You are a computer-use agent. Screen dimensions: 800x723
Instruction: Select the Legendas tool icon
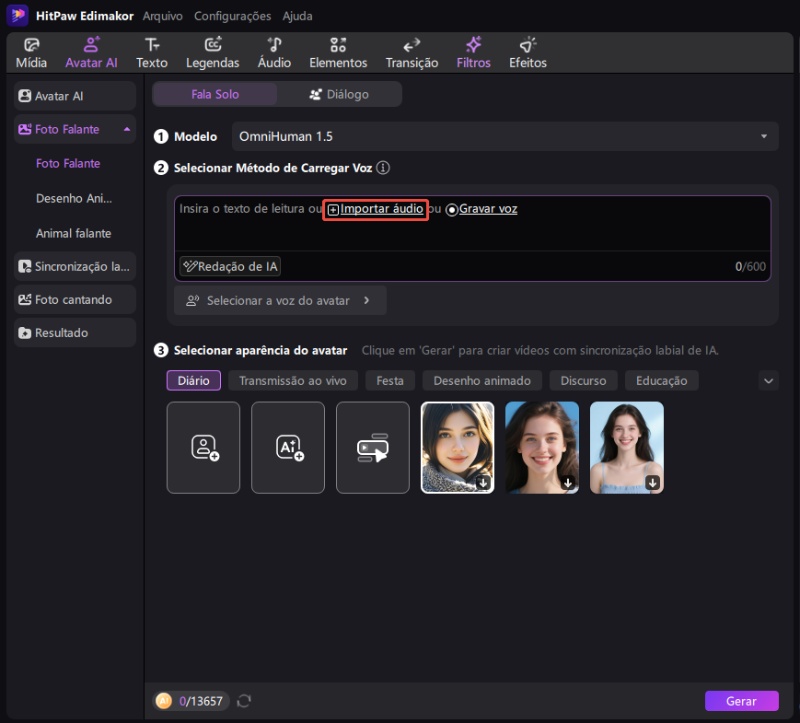pyautogui.click(x=212, y=53)
